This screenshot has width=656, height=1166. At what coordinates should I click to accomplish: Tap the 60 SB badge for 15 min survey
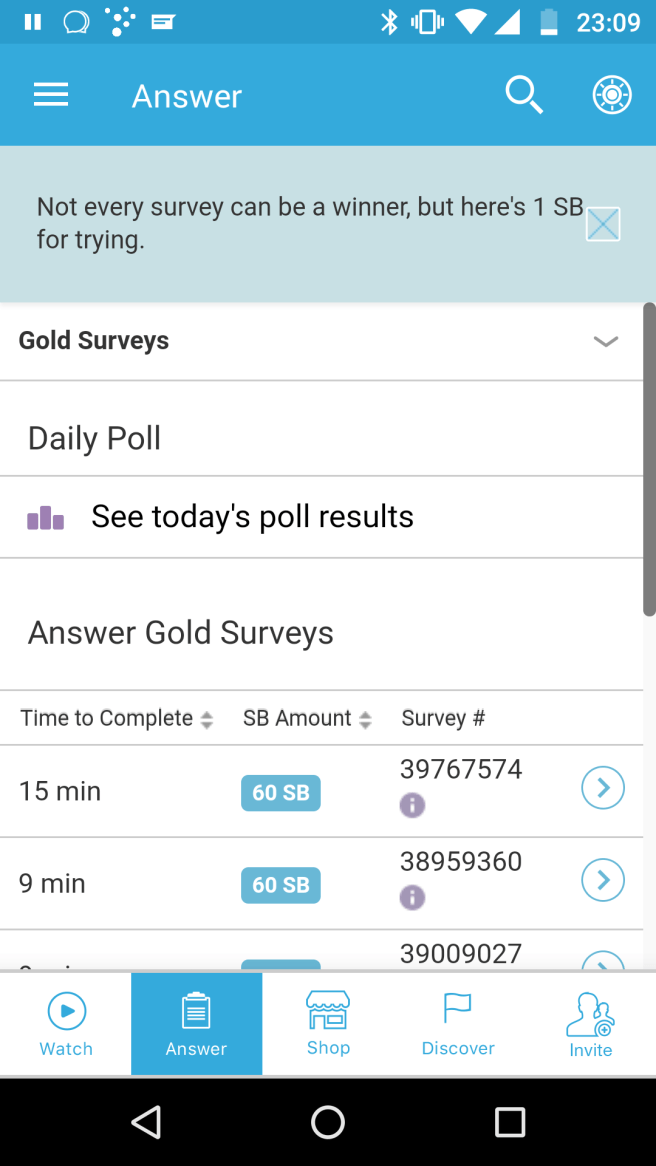281,793
